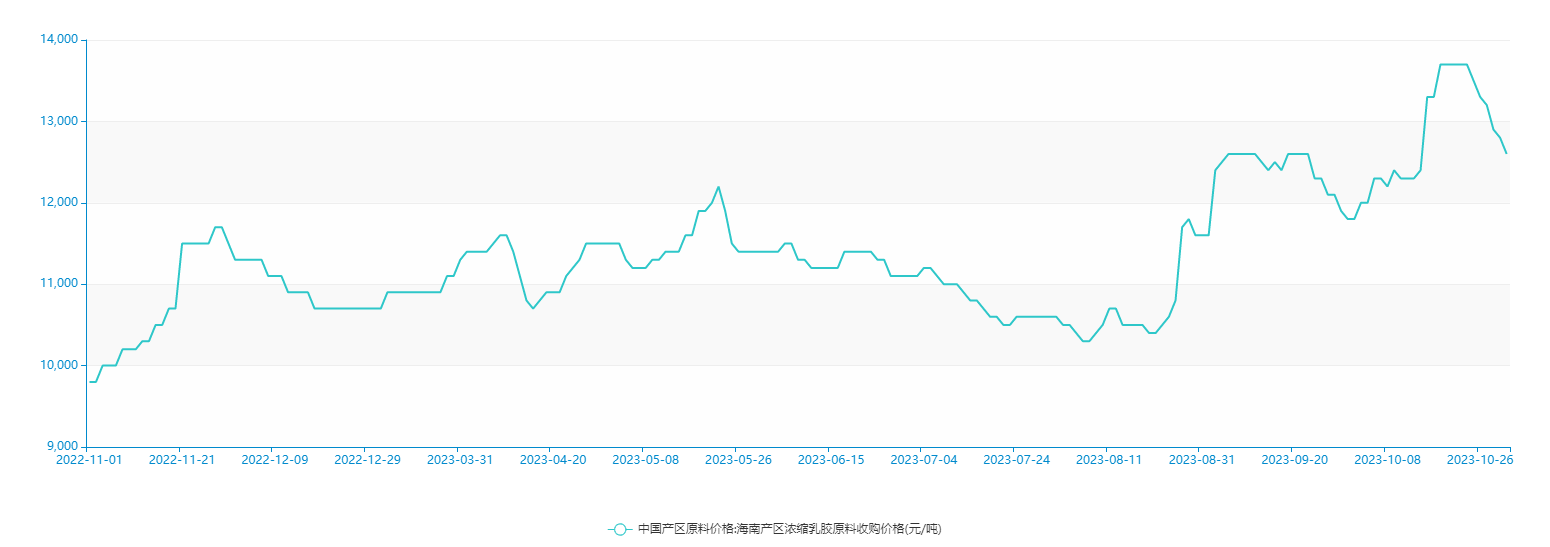Select the 2022-12-29 date label

367,460
